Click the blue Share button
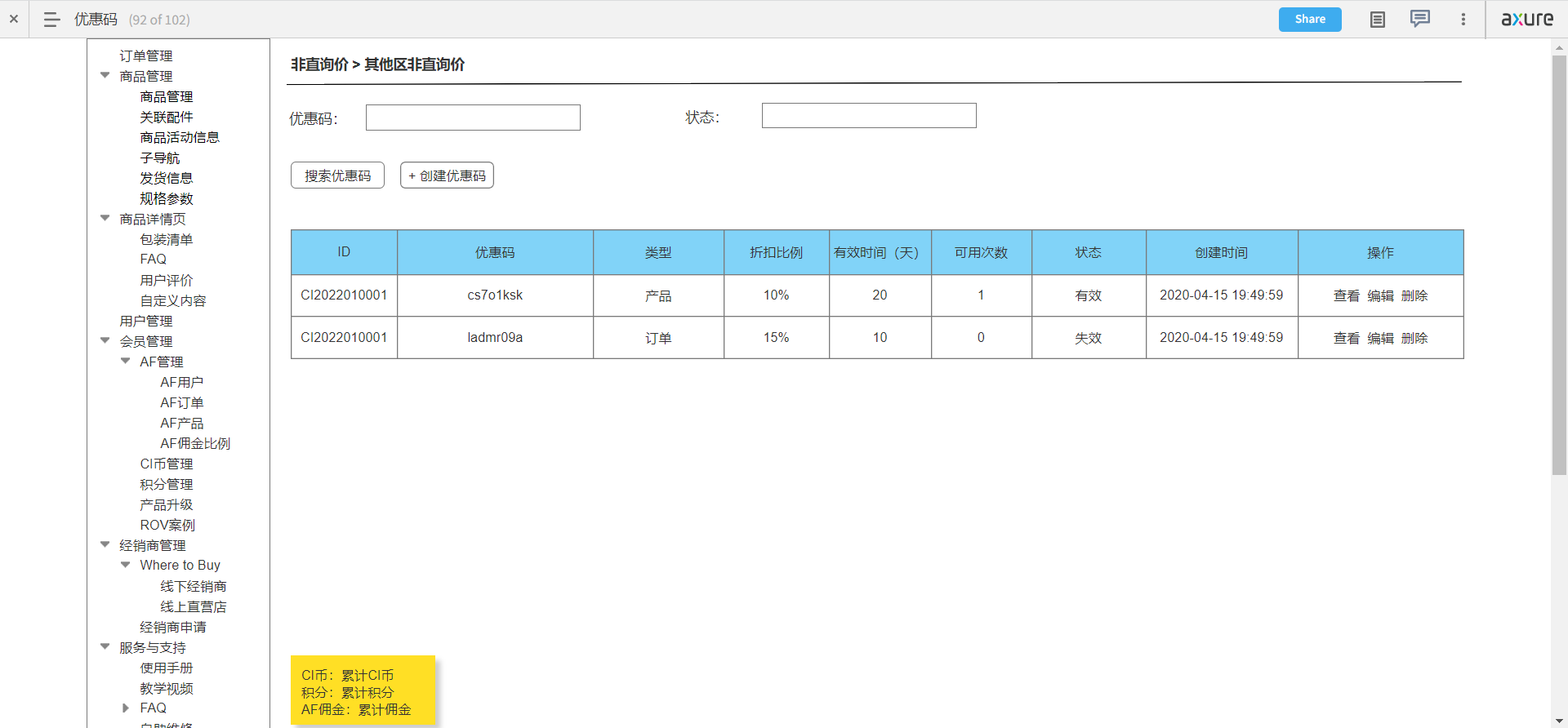 coord(1310,20)
